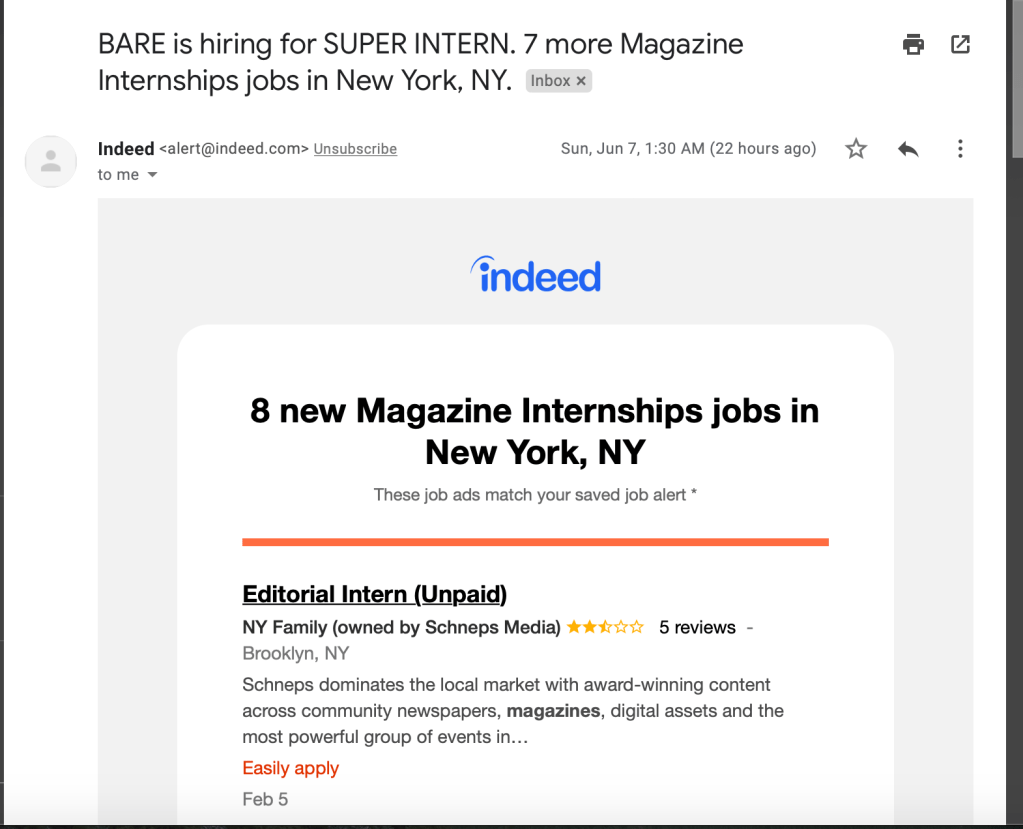1023x829 pixels.
Task: Remove the Inbox label with X
Action: (581, 81)
